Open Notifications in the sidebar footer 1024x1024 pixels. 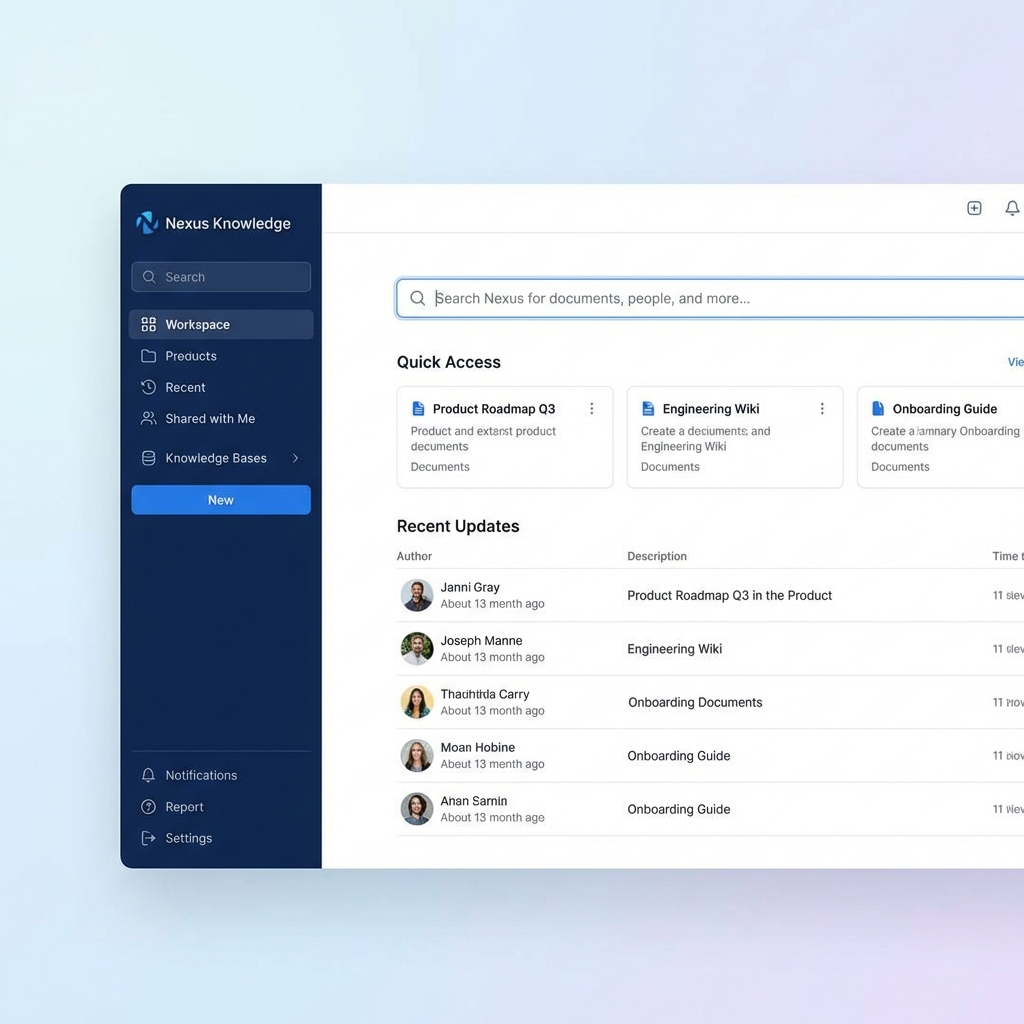[x=200, y=775]
